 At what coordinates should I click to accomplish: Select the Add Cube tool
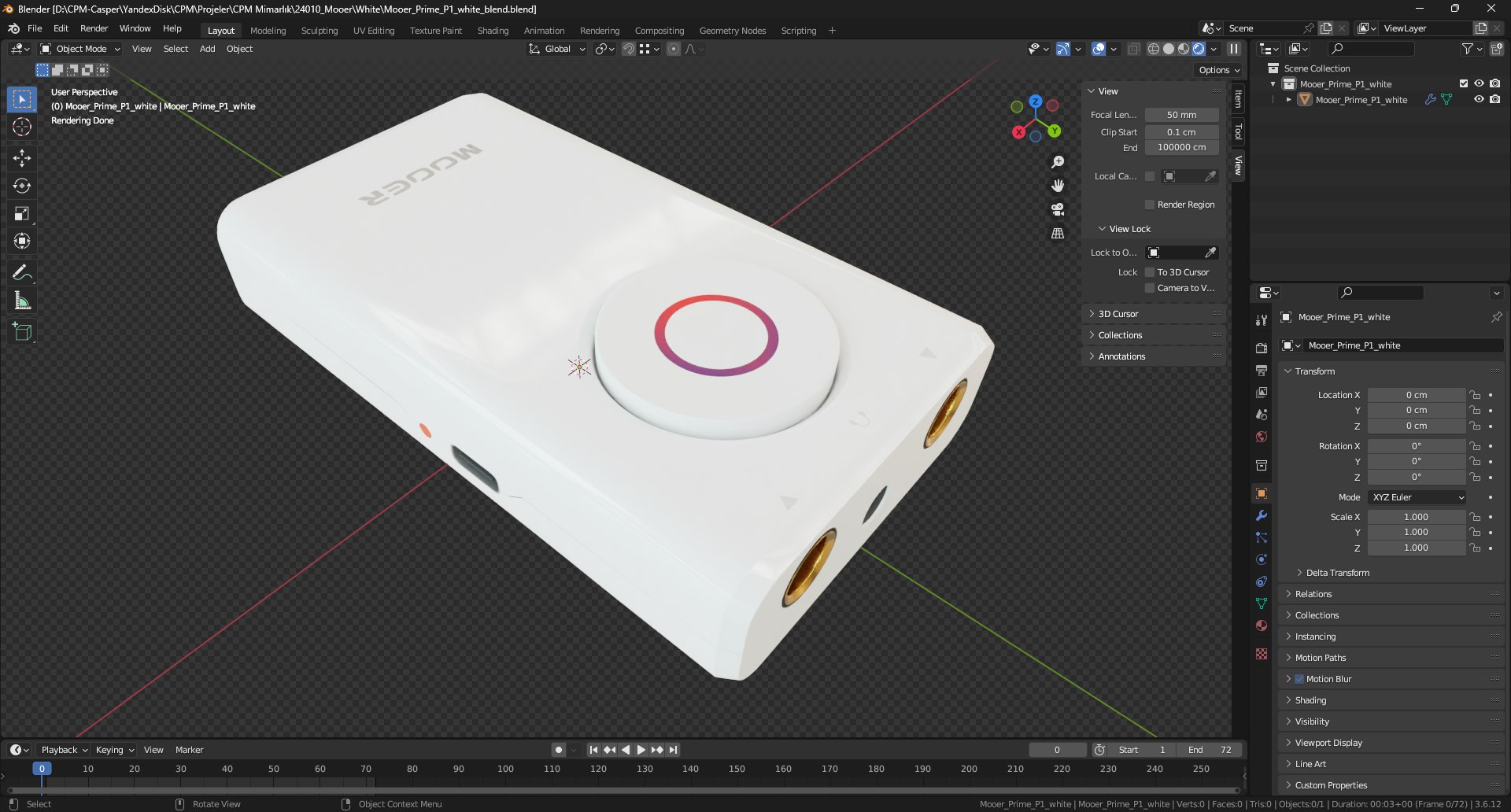[22, 332]
